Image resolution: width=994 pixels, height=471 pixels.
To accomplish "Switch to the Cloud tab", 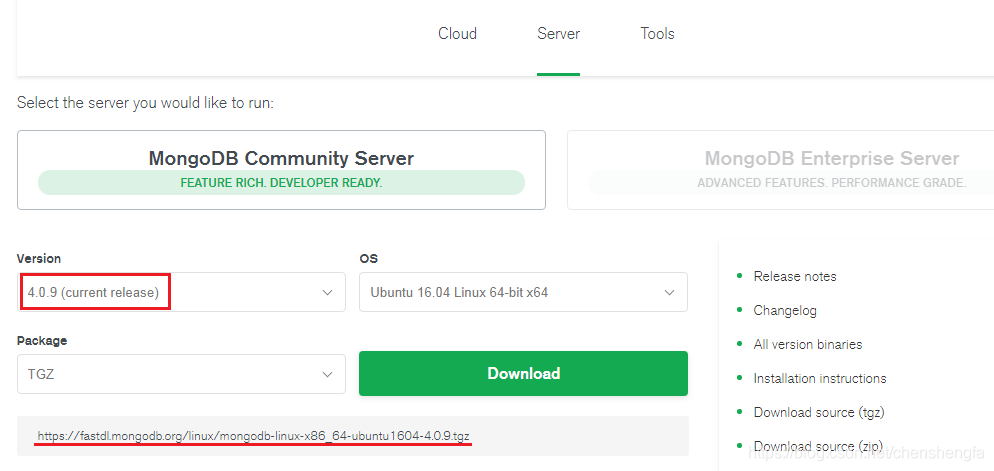I will pyautogui.click(x=457, y=34).
